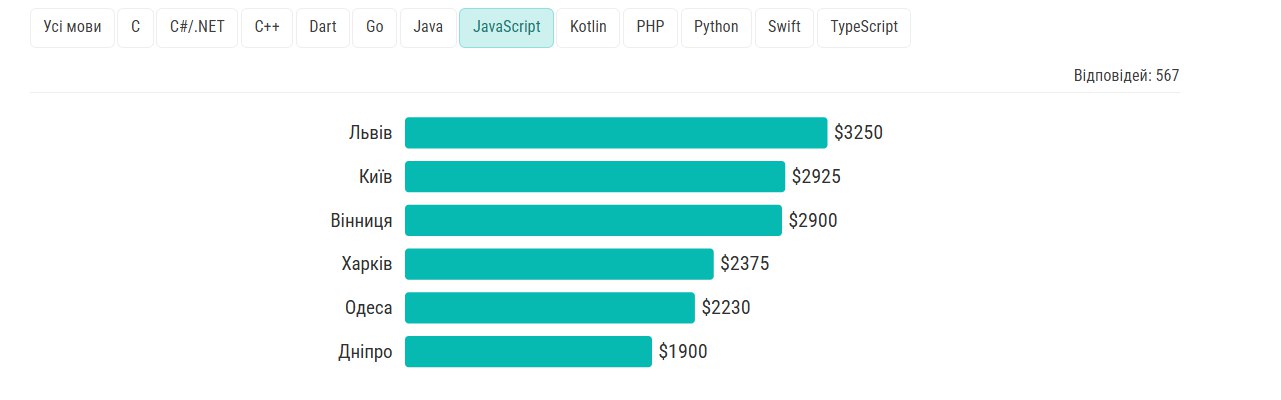Click the Go language tab
1281x400 pixels.
(x=375, y=28)
